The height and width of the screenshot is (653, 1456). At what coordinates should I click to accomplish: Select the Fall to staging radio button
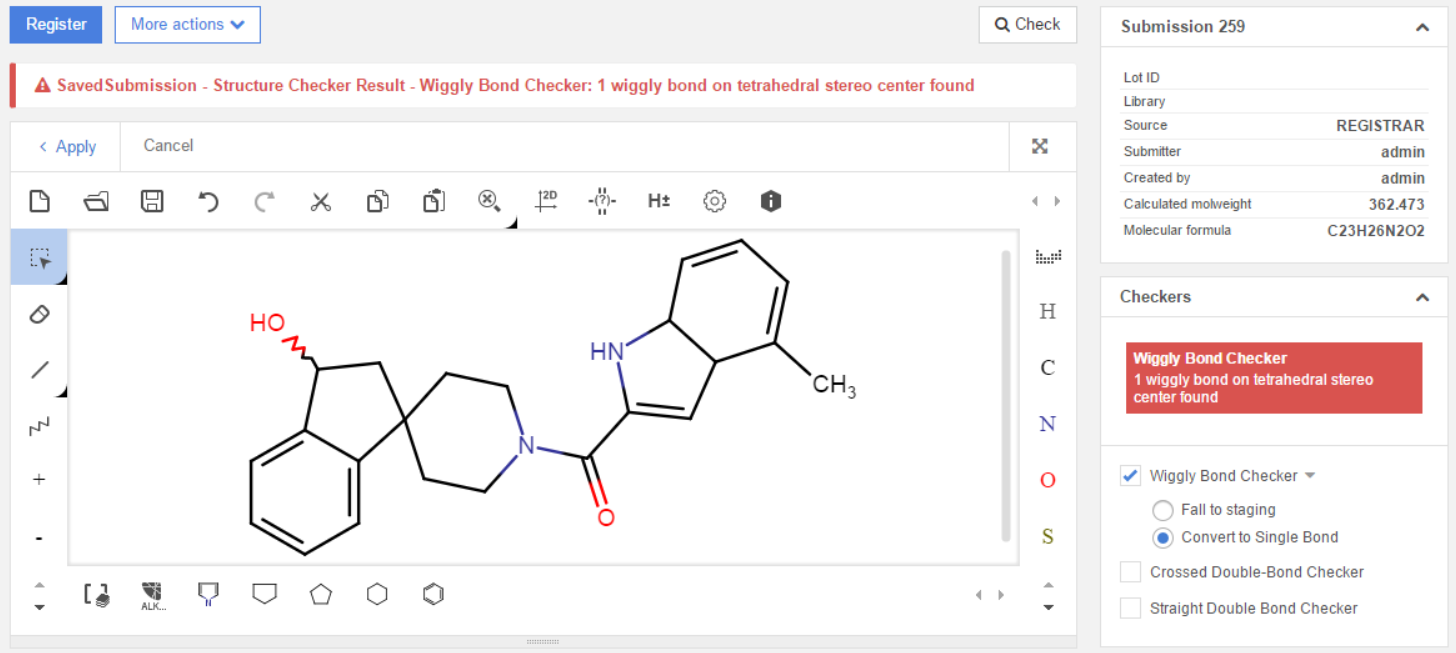(1163, 509)
